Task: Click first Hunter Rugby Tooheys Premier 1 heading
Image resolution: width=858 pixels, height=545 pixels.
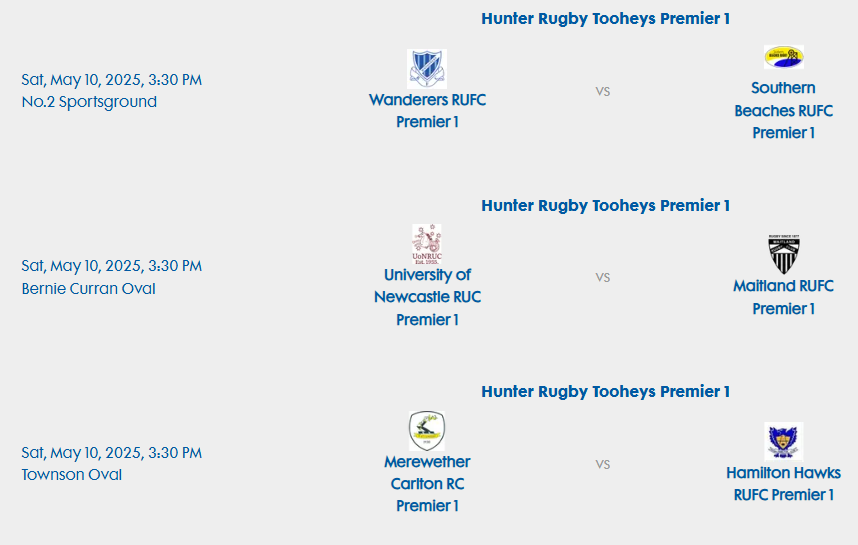Action: click(x=606, y=19)
